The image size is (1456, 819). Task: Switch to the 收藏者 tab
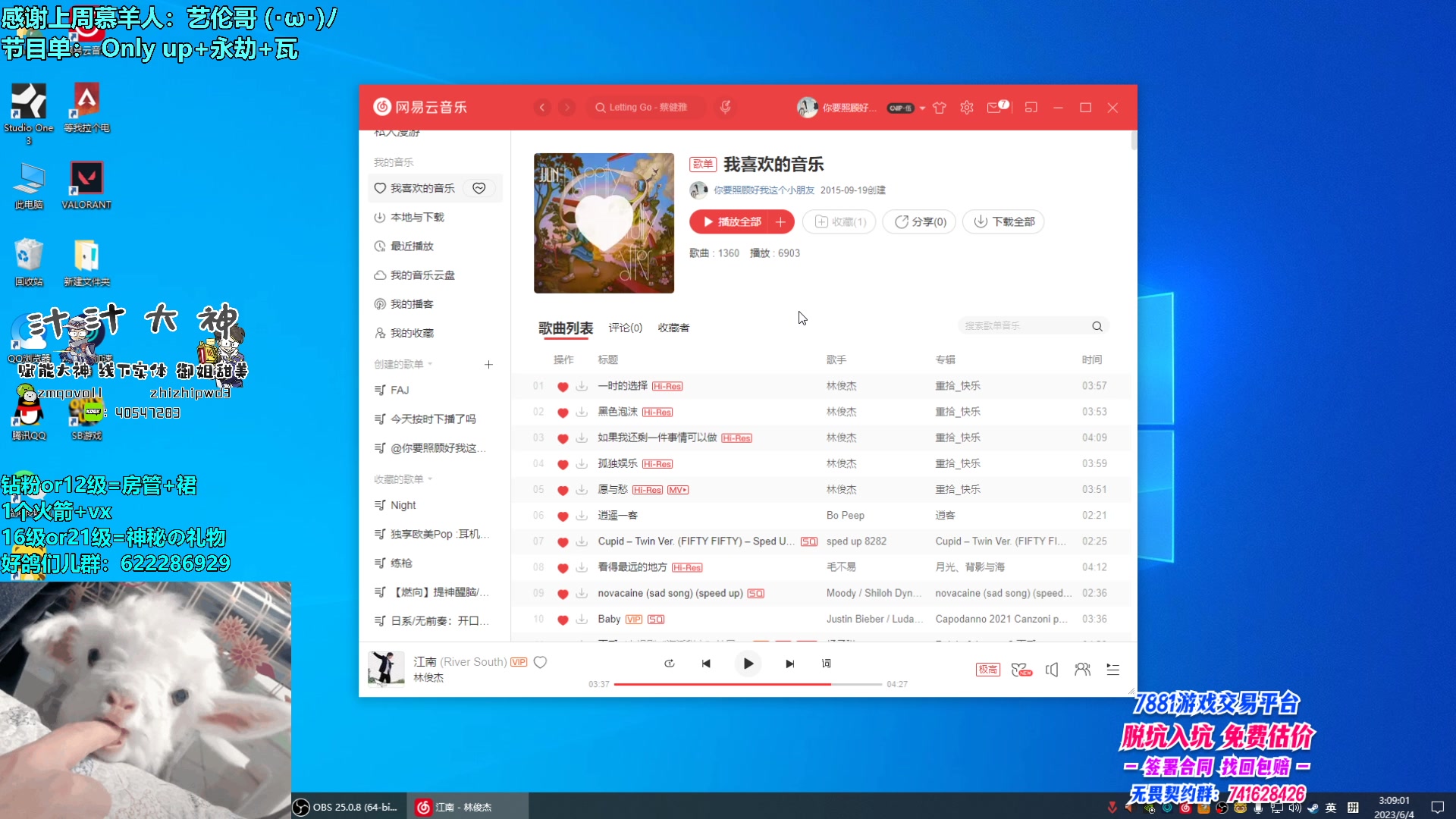click(x=674, y=328)
